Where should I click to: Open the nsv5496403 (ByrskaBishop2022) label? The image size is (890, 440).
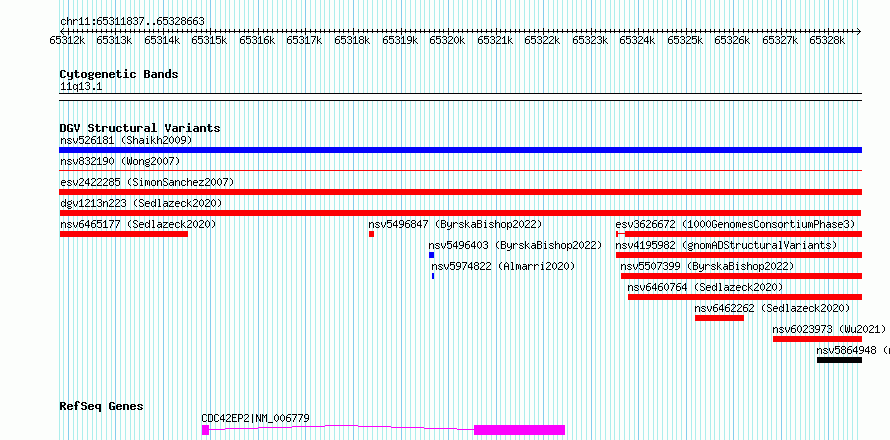[x=515, y=245]
